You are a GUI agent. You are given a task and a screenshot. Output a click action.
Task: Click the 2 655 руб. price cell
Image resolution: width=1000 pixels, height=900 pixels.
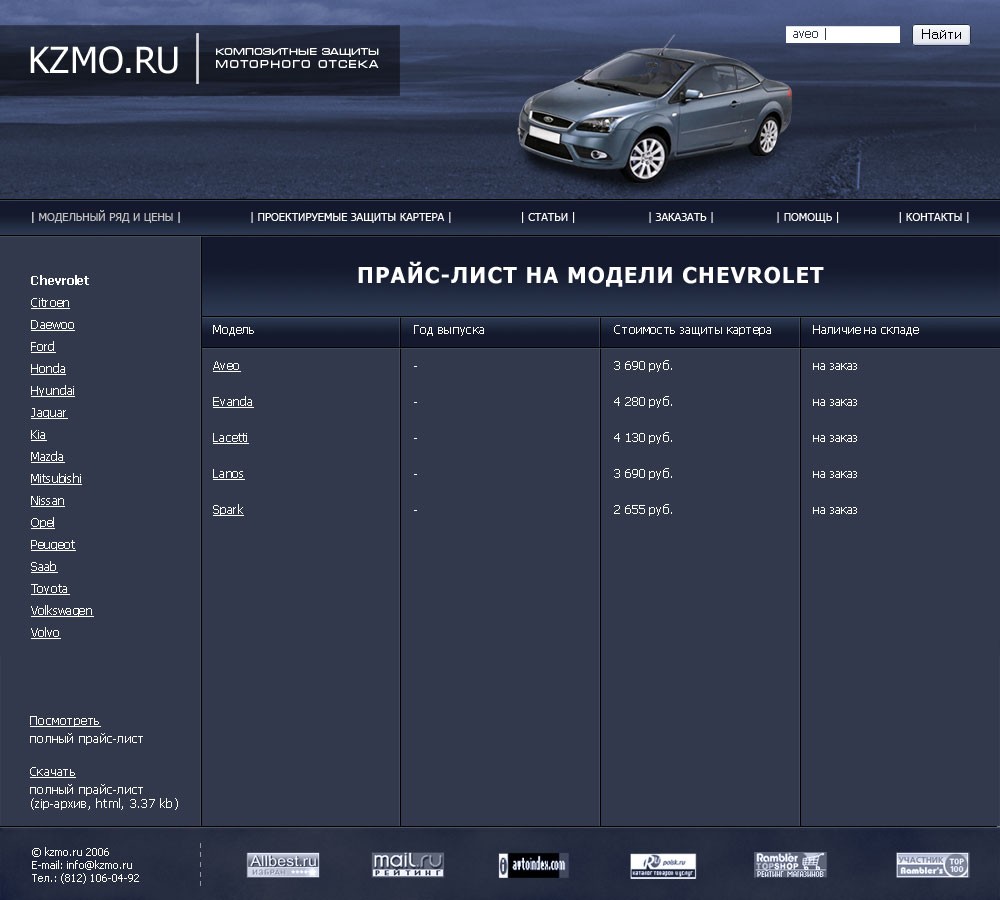643,510
